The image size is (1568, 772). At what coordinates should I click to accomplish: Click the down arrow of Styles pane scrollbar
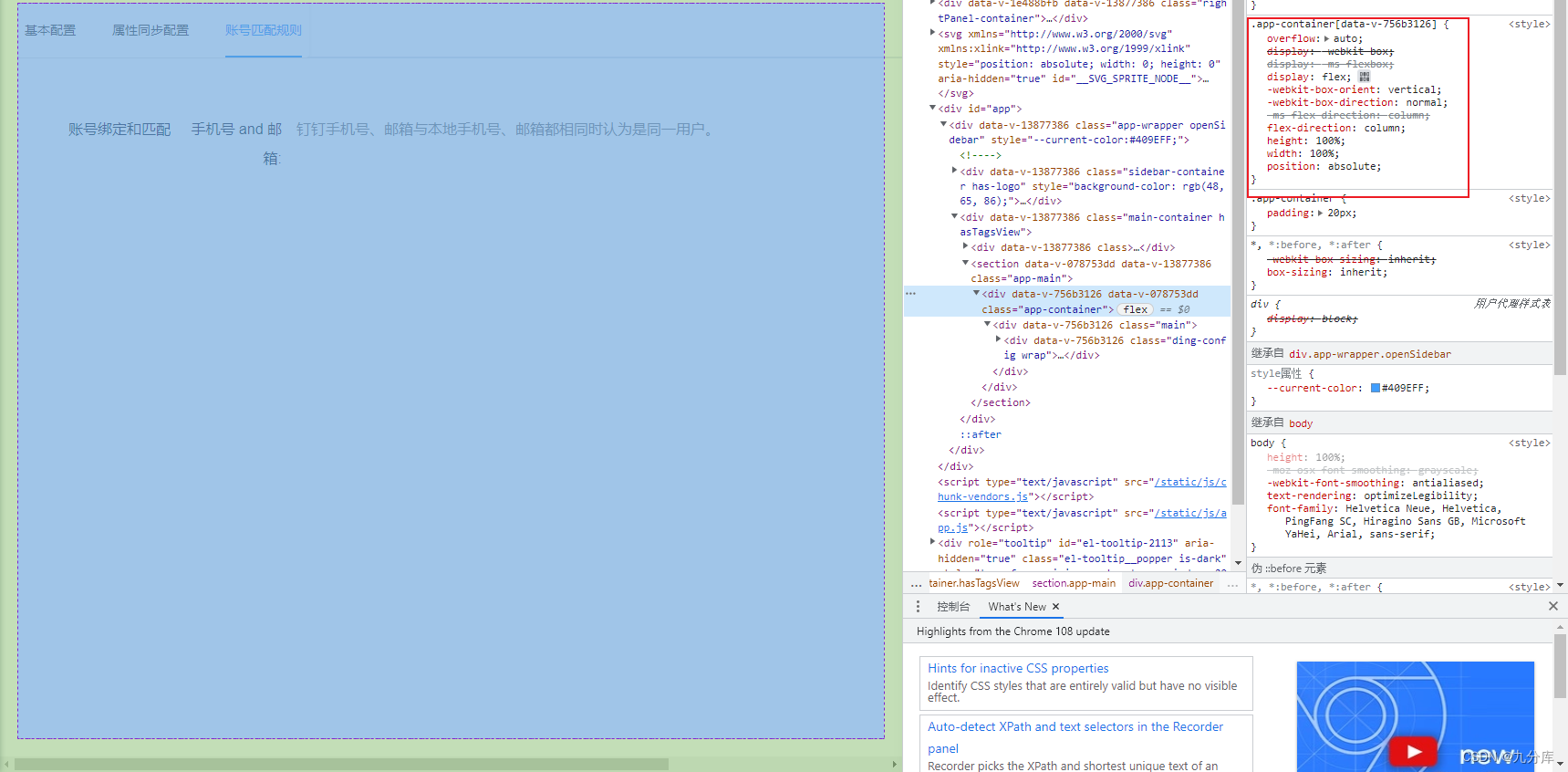[x=1560, y=585]
